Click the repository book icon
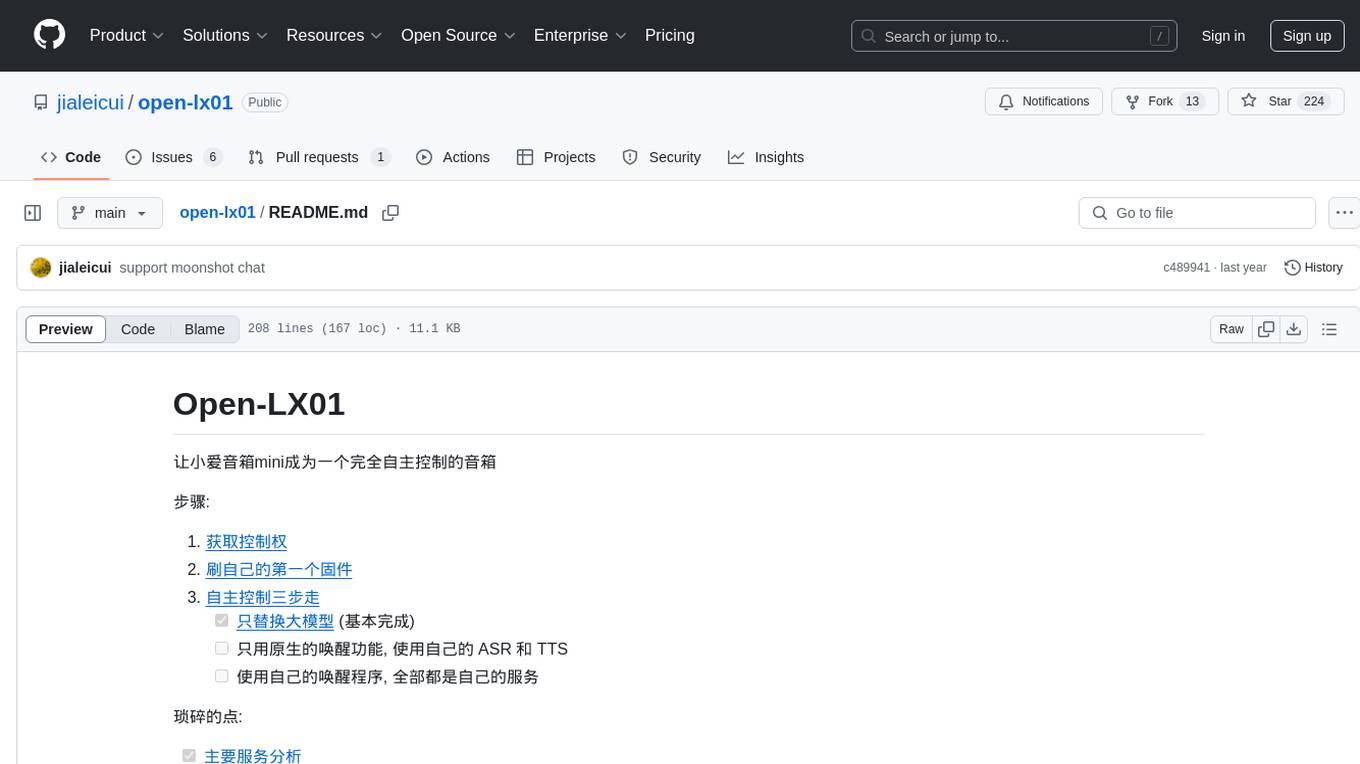 click(x=40, y=102)
